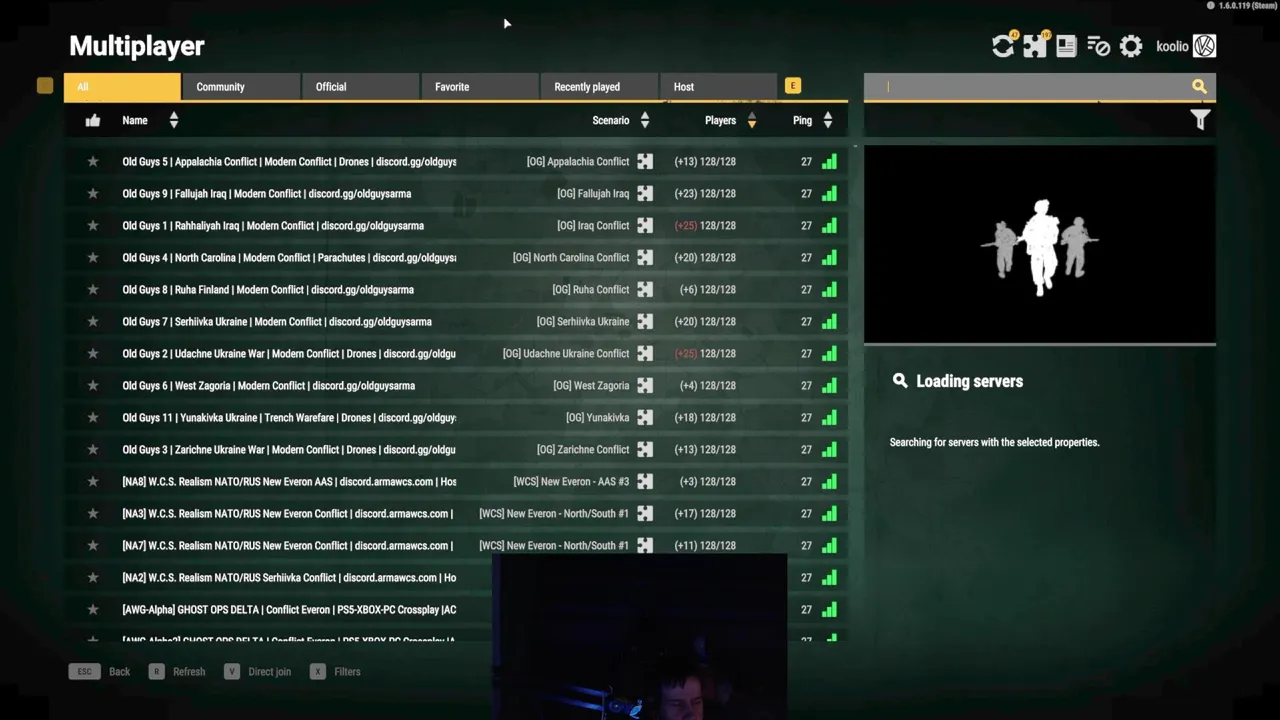Switch to the Community tab

tap(241, 87)
